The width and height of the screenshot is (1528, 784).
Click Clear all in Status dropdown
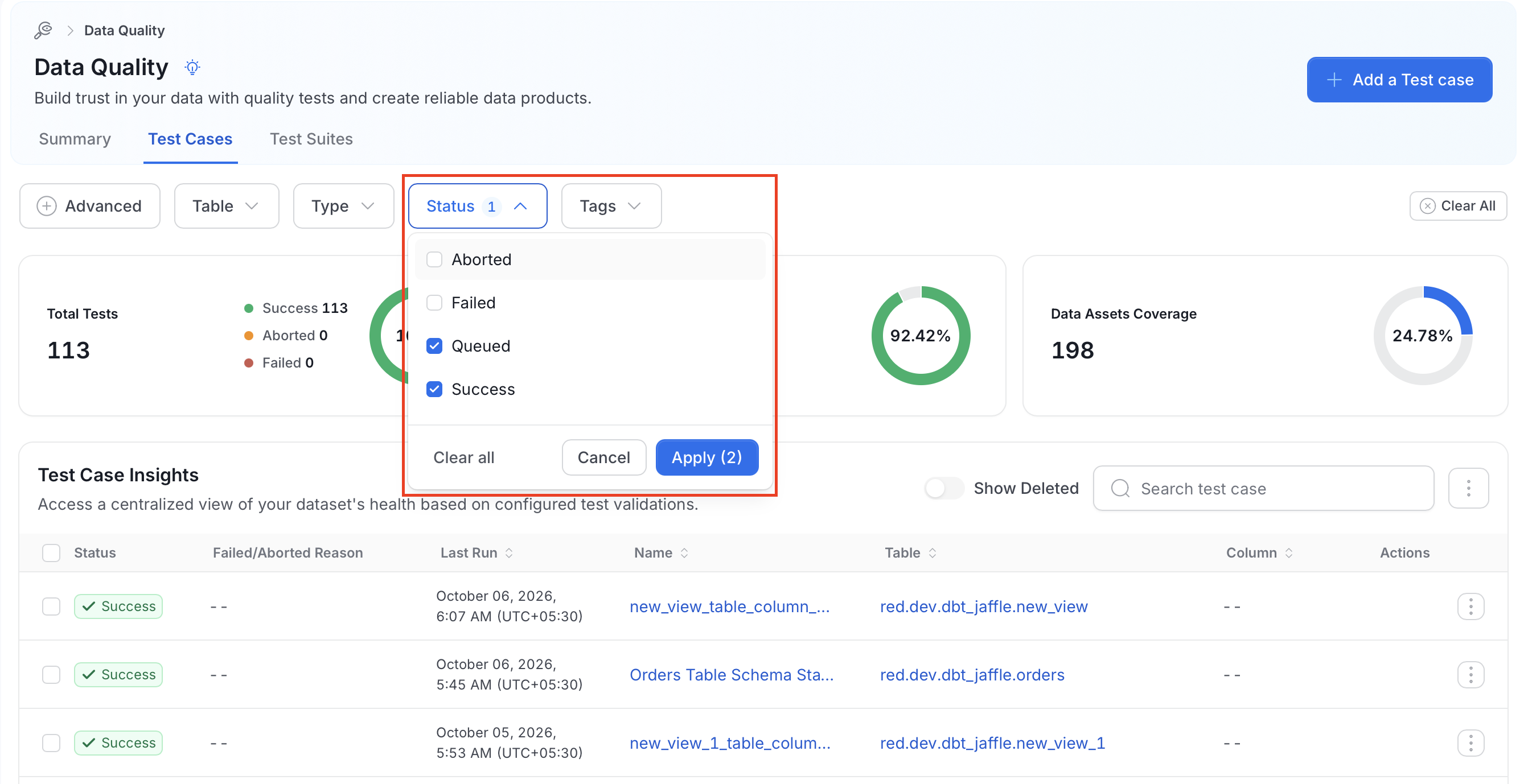[464, 457]
